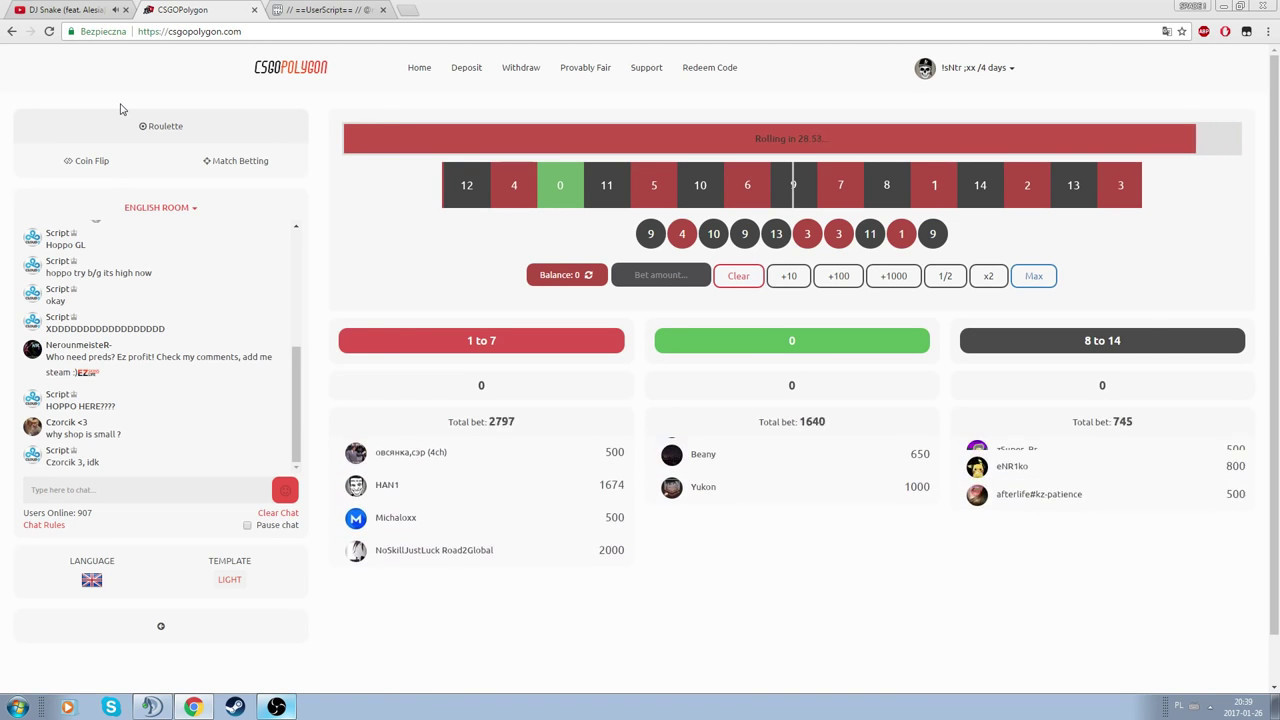This screenshot has height=720, width=1280.
Task: Click the Clear bet button
Action: [x=738, y=276]
